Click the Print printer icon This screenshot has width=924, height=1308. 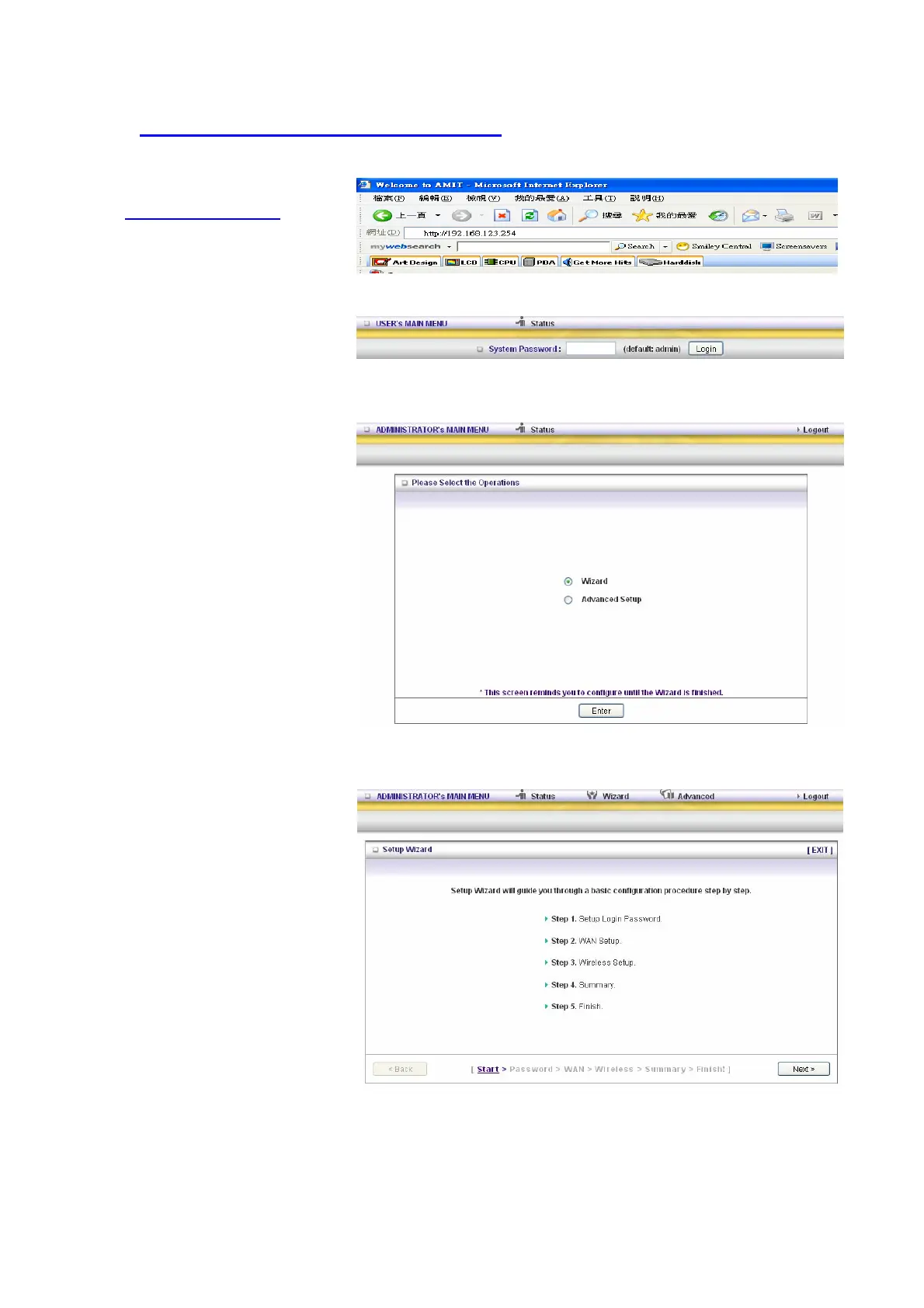pos(784,215)
